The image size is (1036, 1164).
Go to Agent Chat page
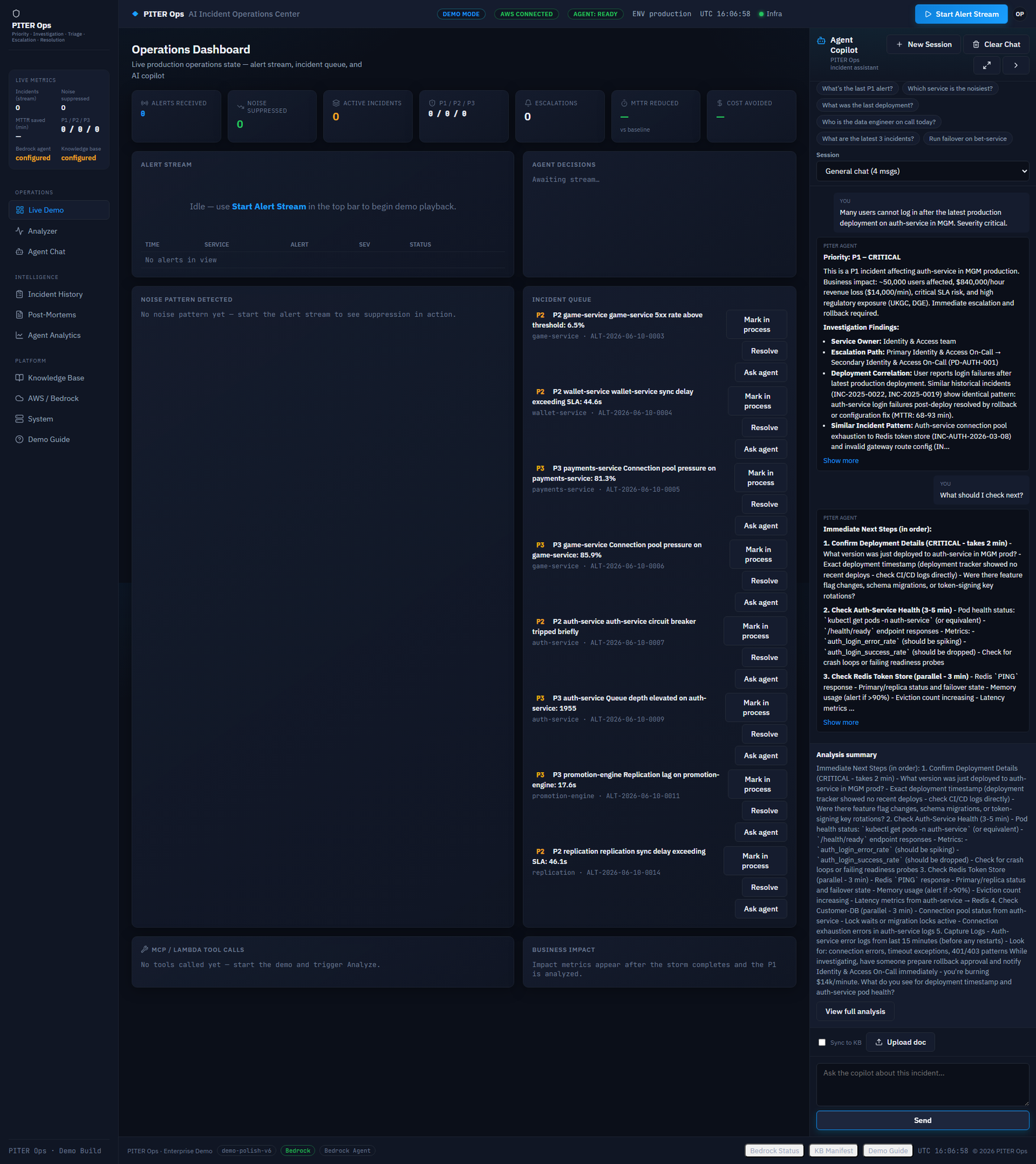(x=59, y=251)
